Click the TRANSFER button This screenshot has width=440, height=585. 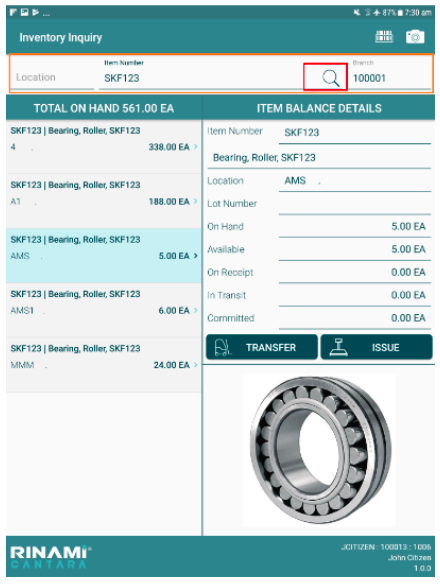tap(262, 347)
